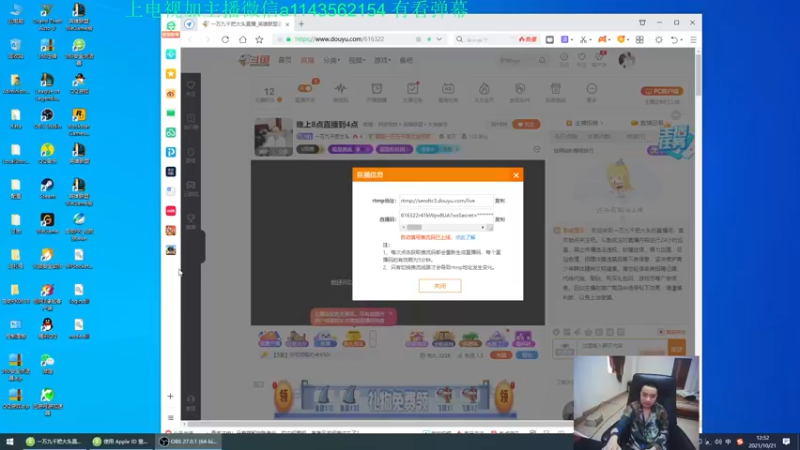This screenshot has height=450, width=800.
Task: Close the Douyu browser tab
Action: pos(287,24)
